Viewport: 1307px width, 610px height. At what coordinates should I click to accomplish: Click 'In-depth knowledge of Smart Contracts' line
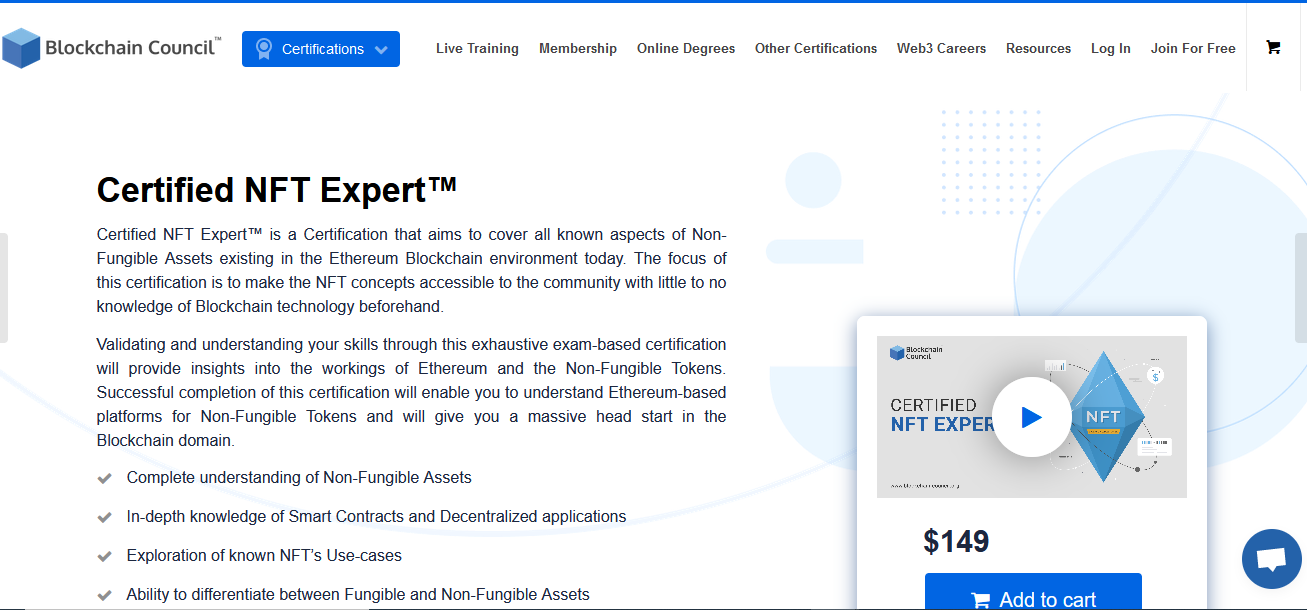click(376, 516)
